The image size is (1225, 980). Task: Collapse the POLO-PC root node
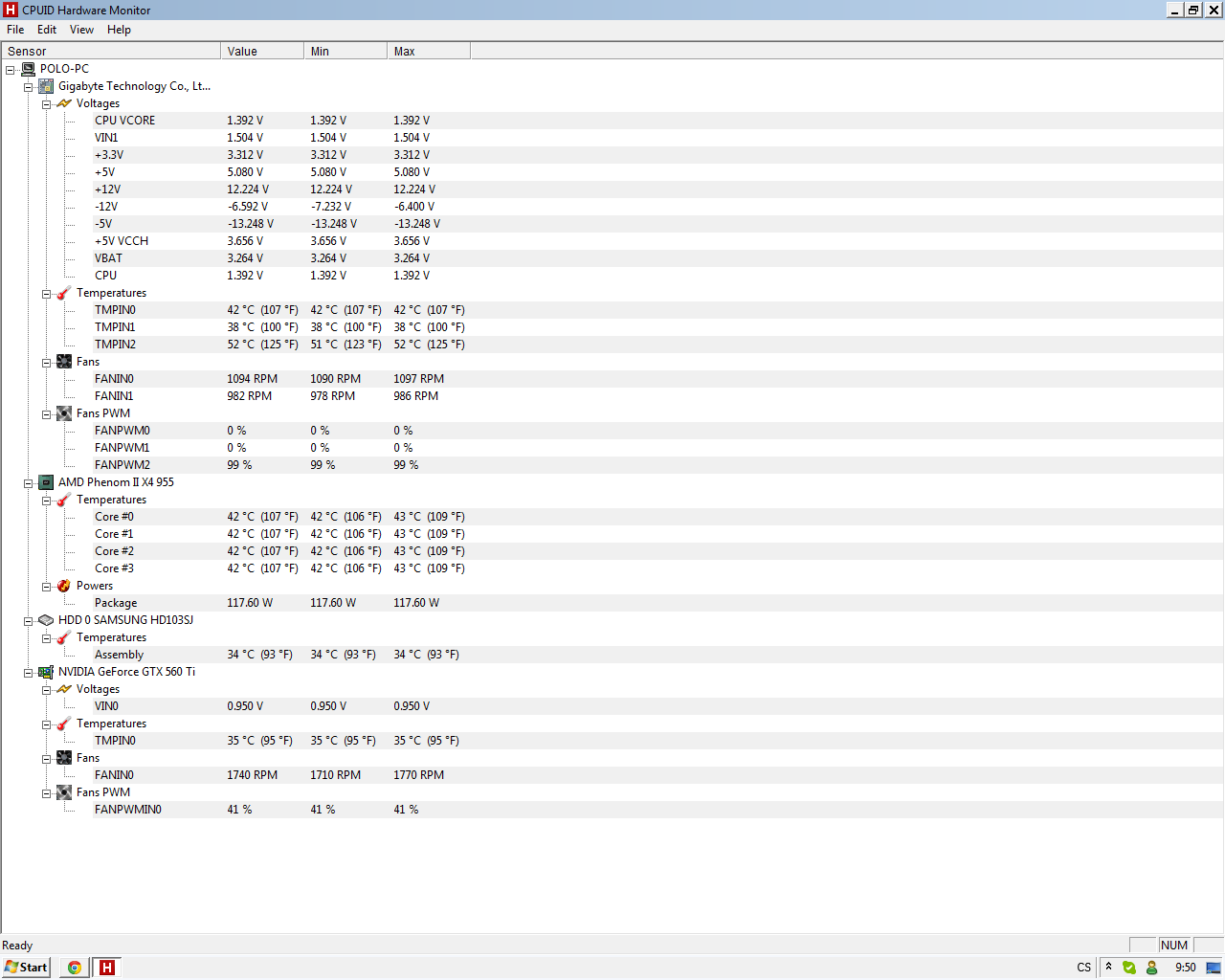pyautogui.click(x=11, y=70)
